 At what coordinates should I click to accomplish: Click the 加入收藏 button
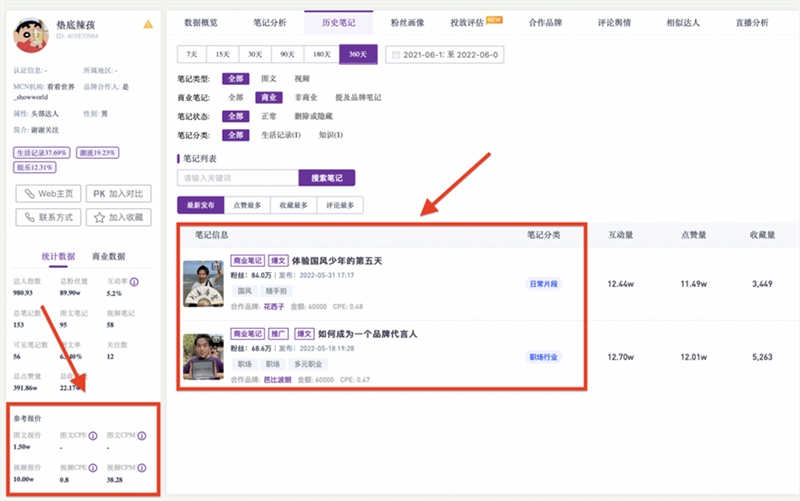click(118, 217)
